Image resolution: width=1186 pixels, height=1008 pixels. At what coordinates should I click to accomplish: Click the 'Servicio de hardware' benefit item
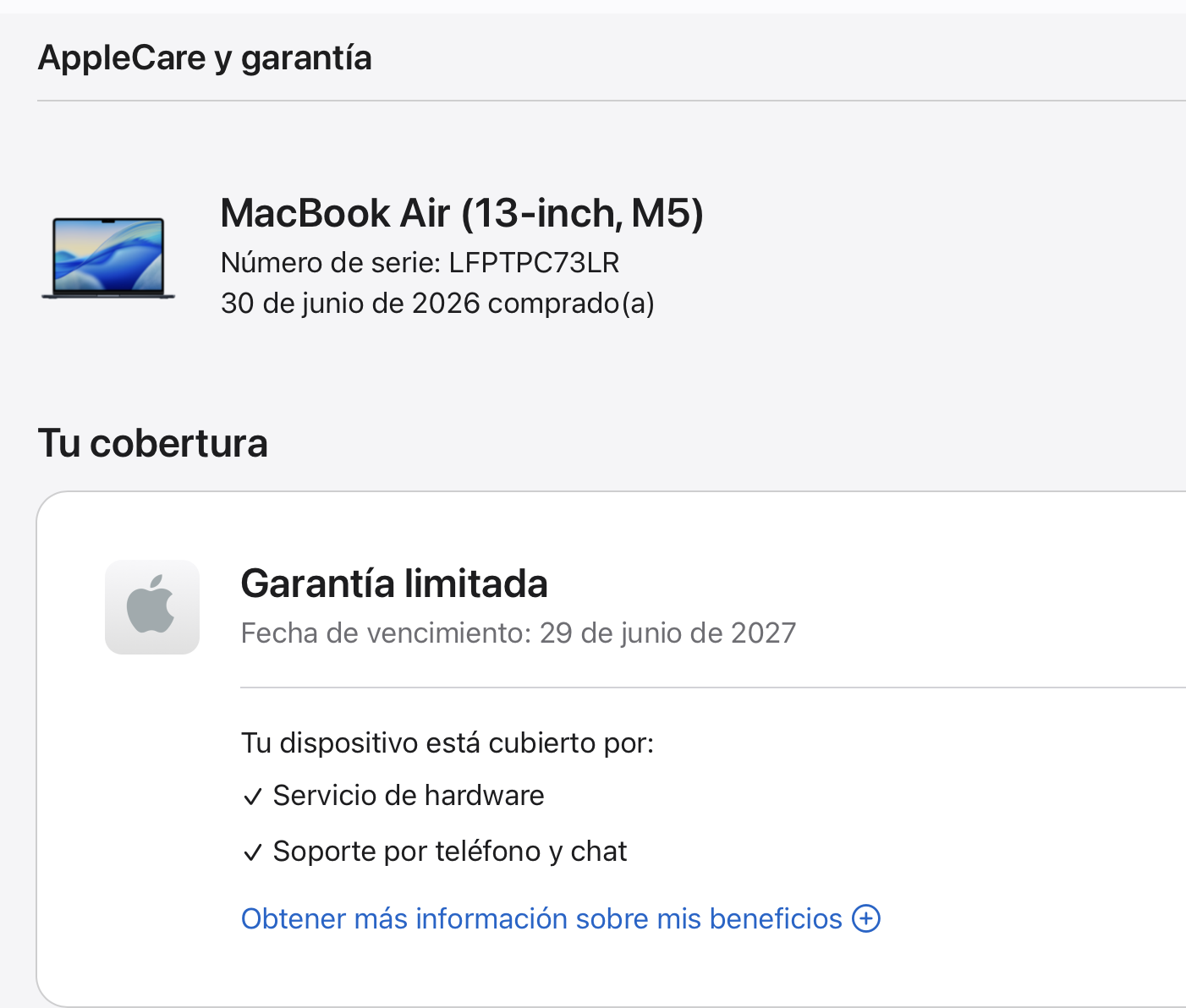pyautogui.click(x=409, y=796)
